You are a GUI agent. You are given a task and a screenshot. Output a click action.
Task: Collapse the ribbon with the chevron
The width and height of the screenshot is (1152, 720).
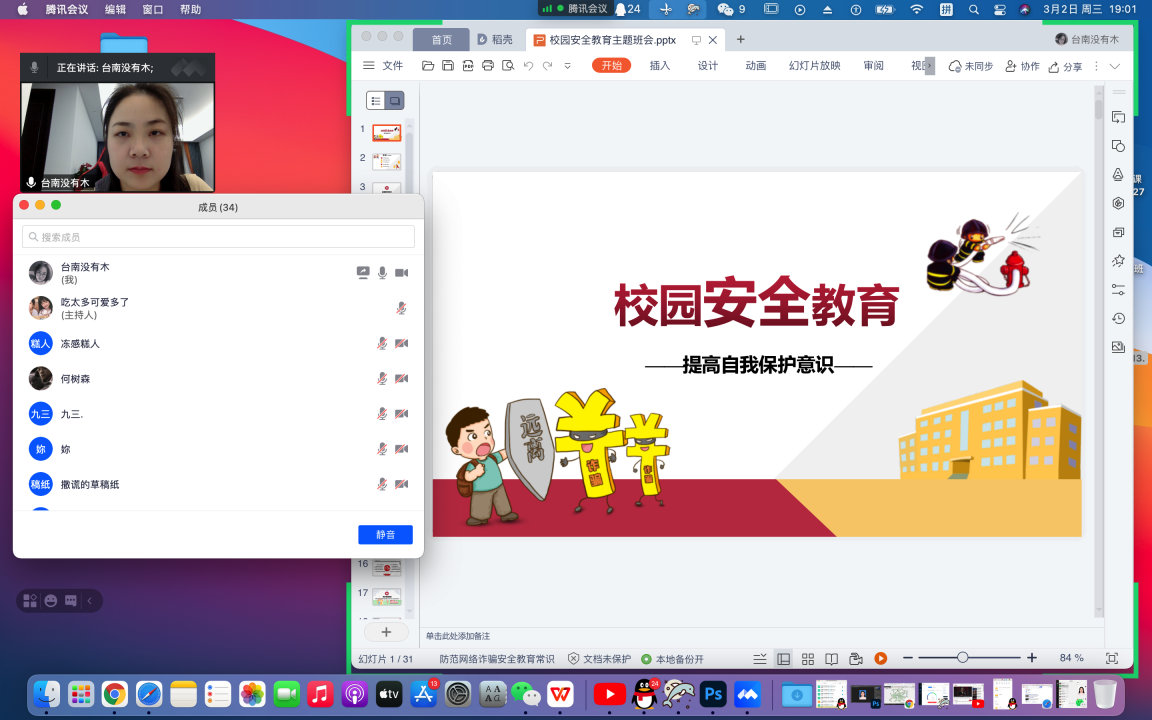pos(1115,66)
